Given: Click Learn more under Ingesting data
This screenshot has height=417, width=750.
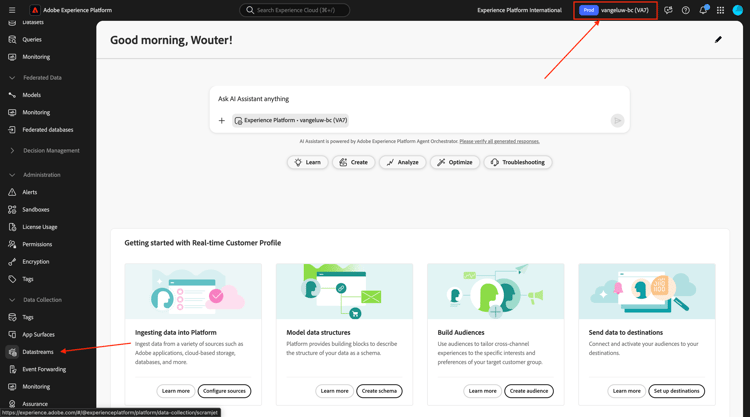Looking at the screenshot, I should coord(176,391).
